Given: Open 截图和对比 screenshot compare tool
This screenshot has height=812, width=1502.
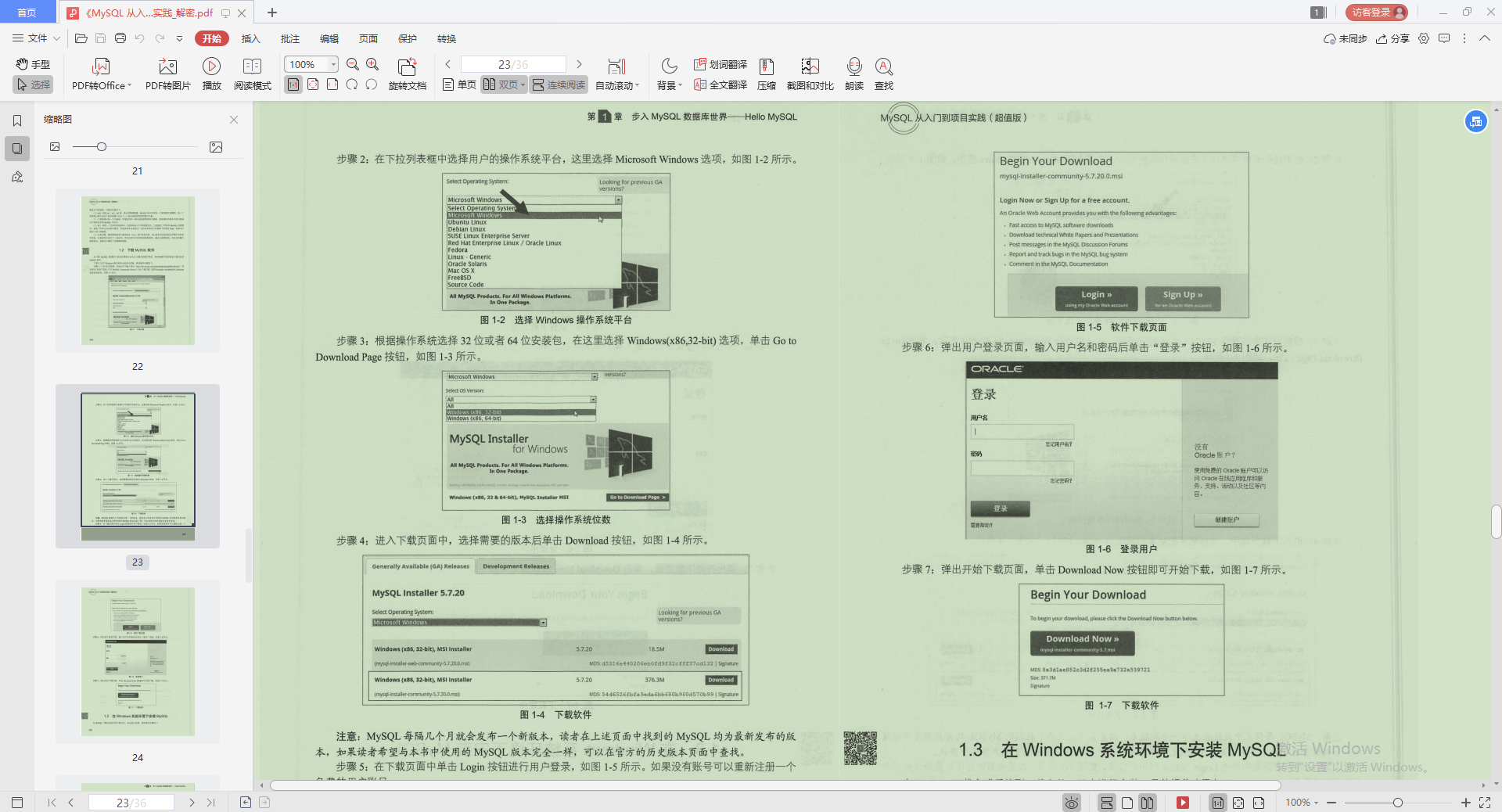Looking at the screenshot, I should point(810,74).
